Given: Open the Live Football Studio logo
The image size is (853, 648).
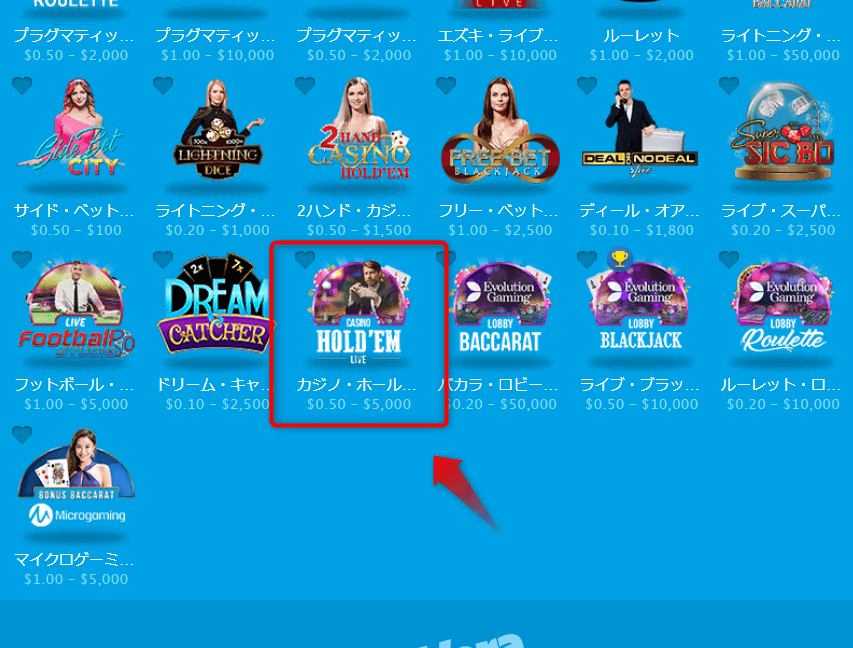Looking at the screenshot, I should point(76,309).
